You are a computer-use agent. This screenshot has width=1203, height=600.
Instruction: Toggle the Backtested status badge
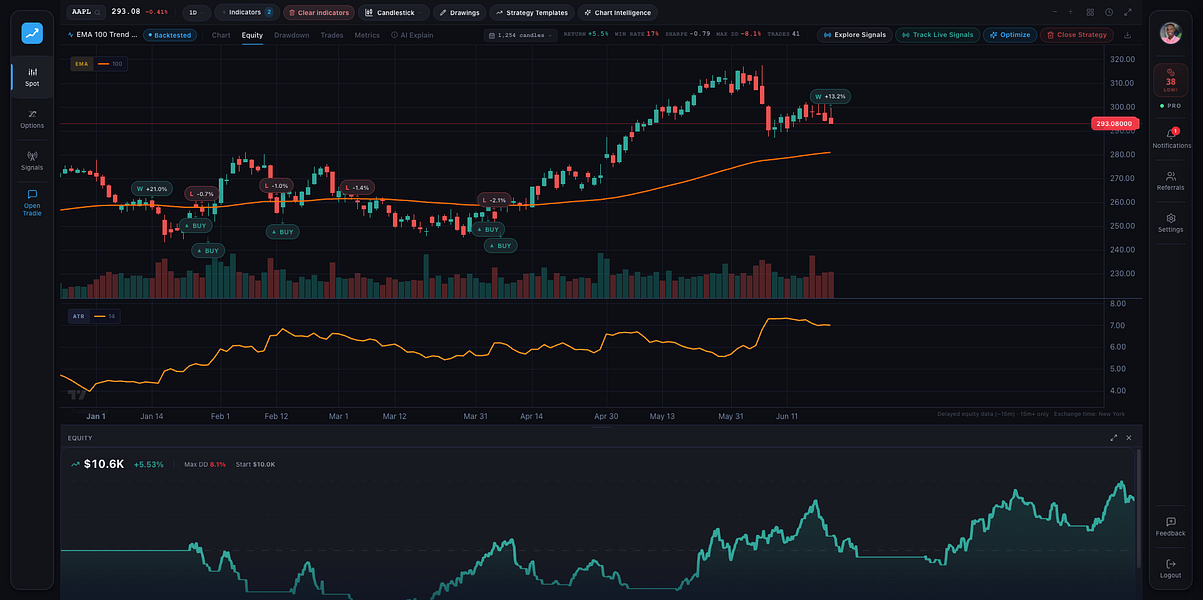coord(170,35)
